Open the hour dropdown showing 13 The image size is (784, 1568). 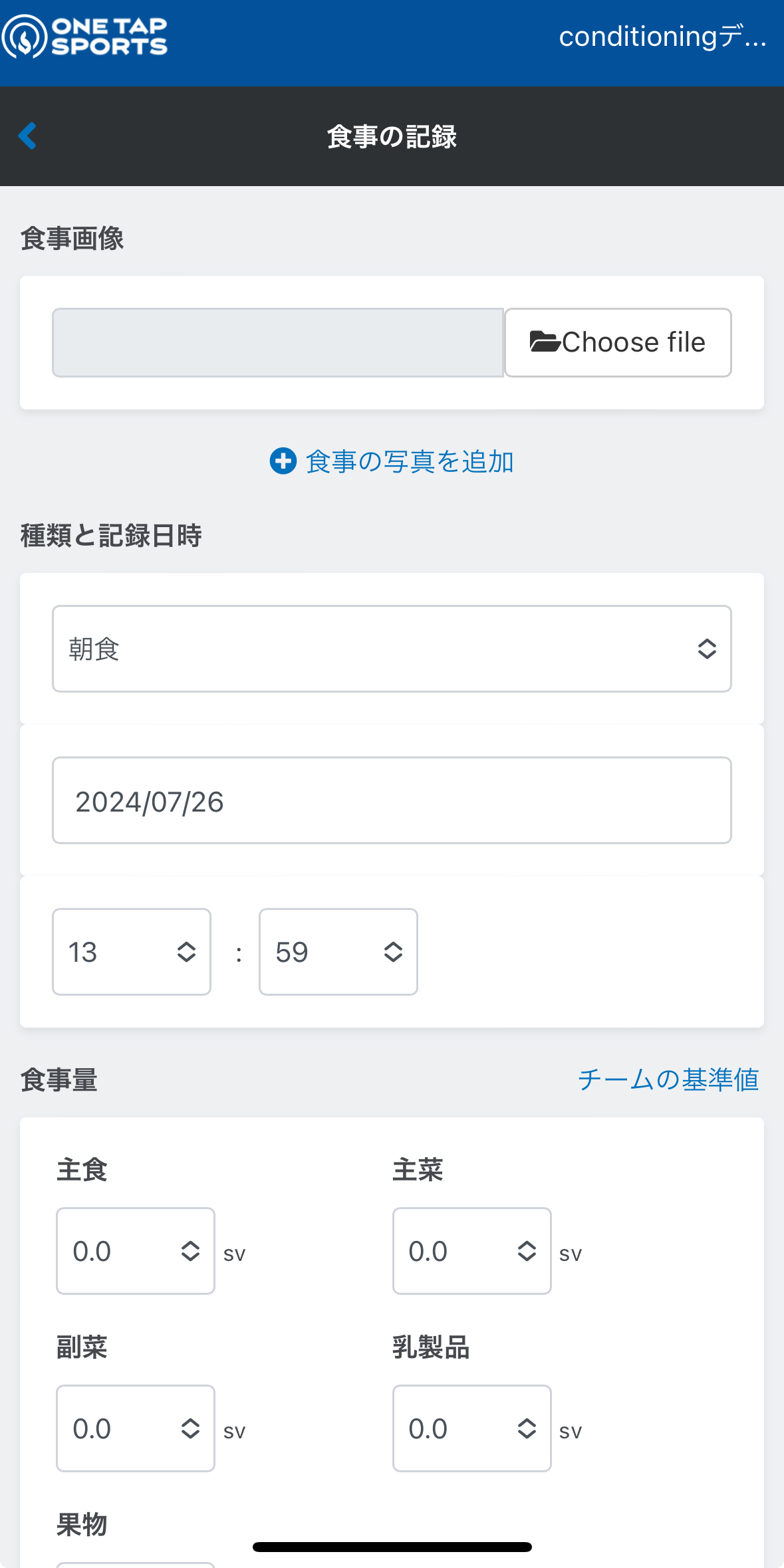(132, 952)
